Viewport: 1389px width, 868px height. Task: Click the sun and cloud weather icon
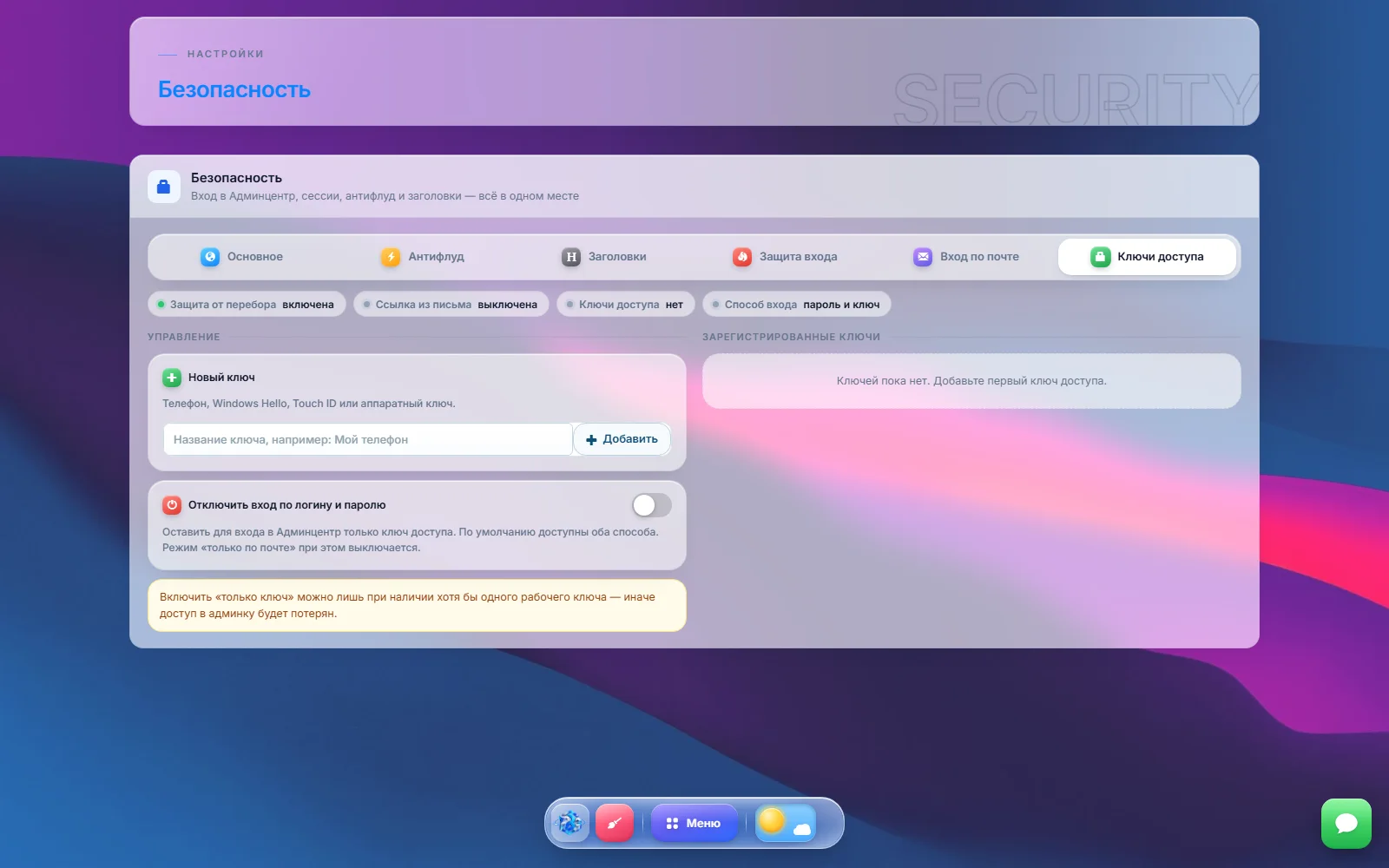(786, 823)
